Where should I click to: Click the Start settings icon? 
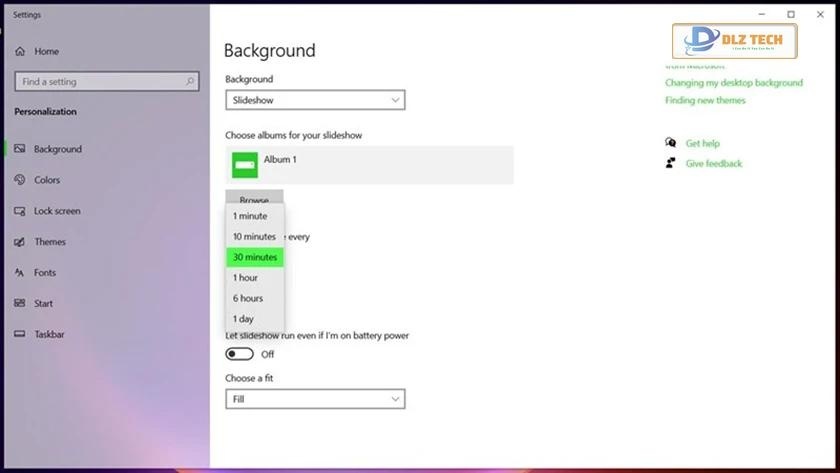point(20,304)
